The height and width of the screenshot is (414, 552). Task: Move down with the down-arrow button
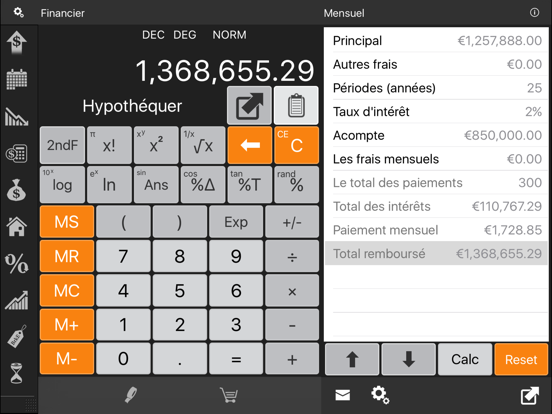(x=408, y=359)
